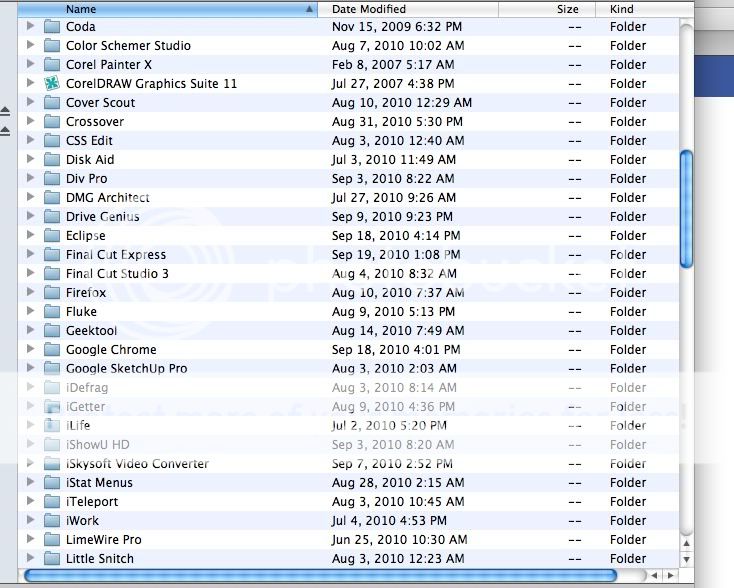Screen dimensions: 734x588
Task: Click the vertical scrollbar down arrow
Action: [x=686, y=559]
